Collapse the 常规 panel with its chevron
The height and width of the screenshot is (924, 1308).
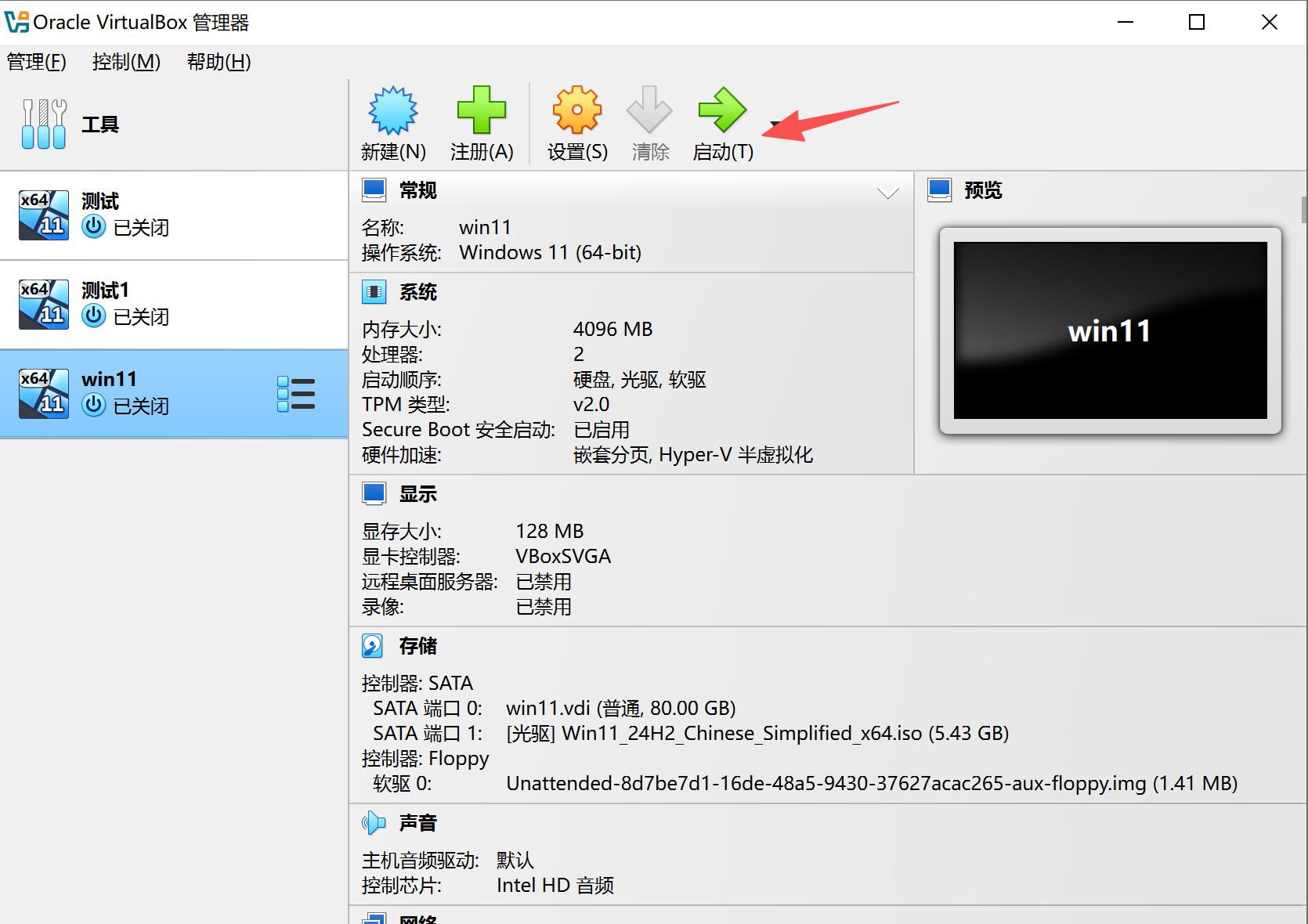(887, 192)
